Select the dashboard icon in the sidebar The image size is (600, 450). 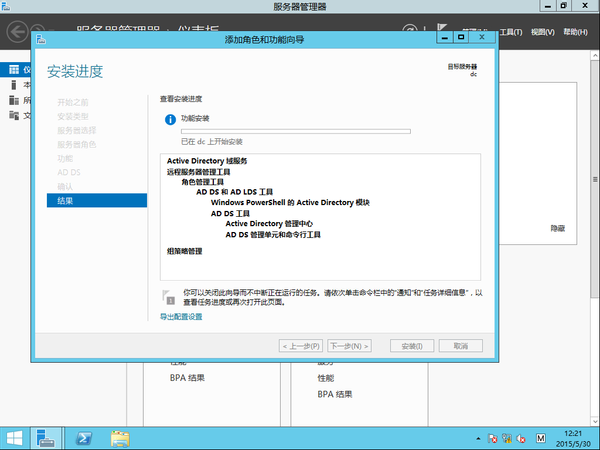pos(14,69)
